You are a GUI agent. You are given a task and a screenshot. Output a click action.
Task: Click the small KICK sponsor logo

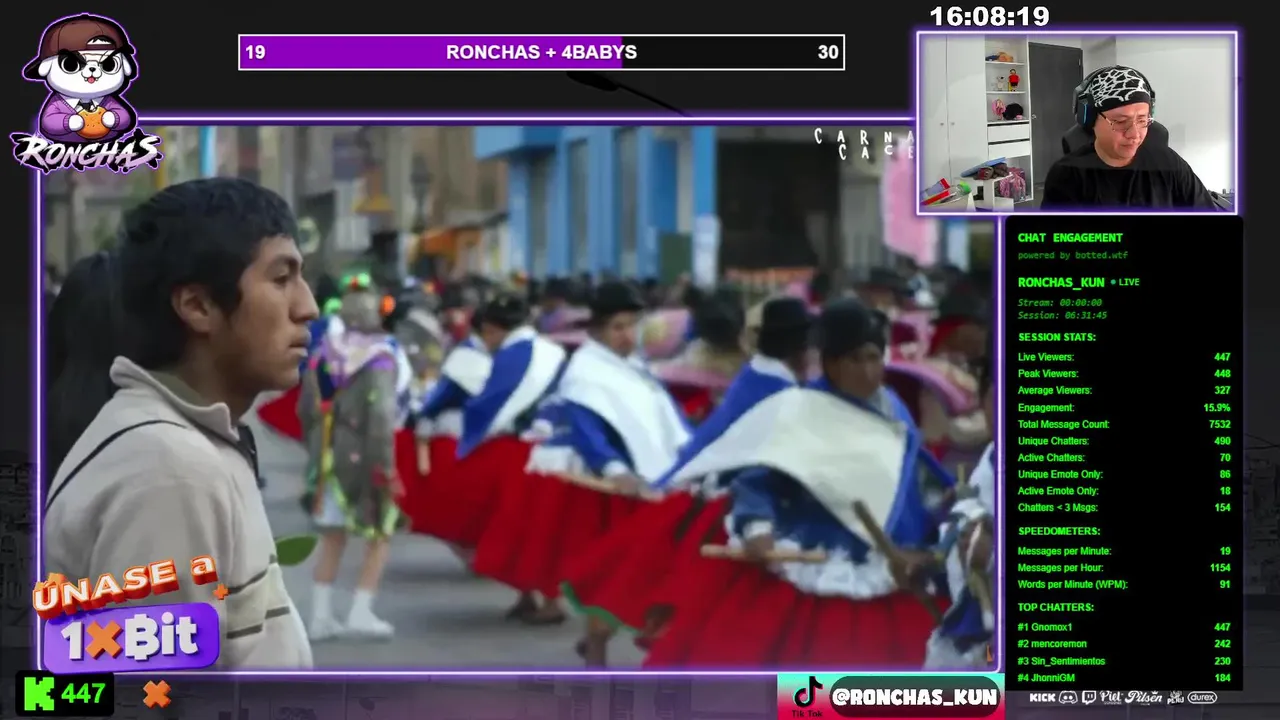coord(1042,698)
